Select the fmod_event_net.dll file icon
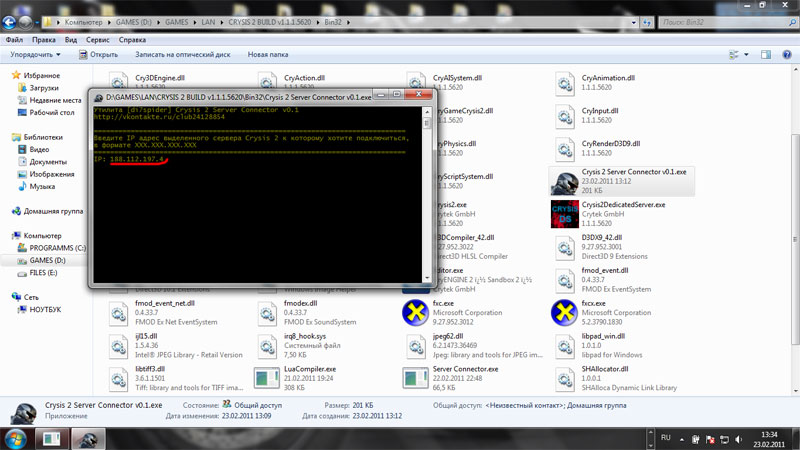 tap(118, 313)
